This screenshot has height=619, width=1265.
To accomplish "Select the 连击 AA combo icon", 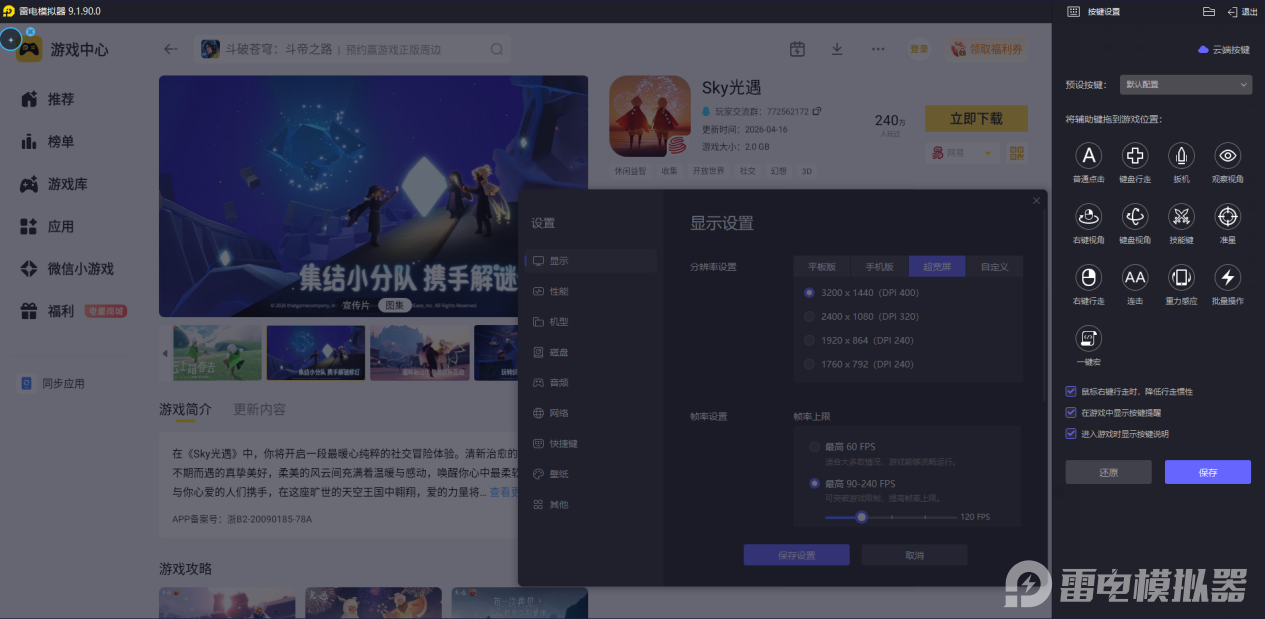I will pos(1135,277).
